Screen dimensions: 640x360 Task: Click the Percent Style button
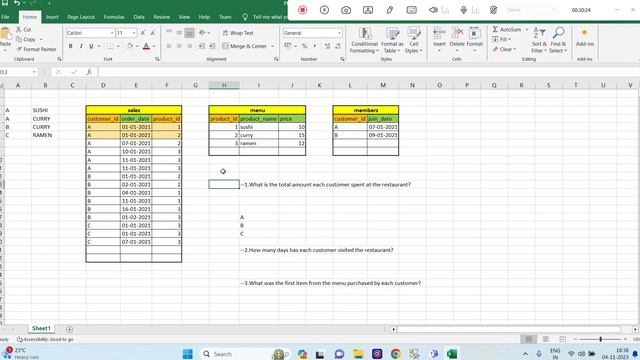tap(304, 46)
